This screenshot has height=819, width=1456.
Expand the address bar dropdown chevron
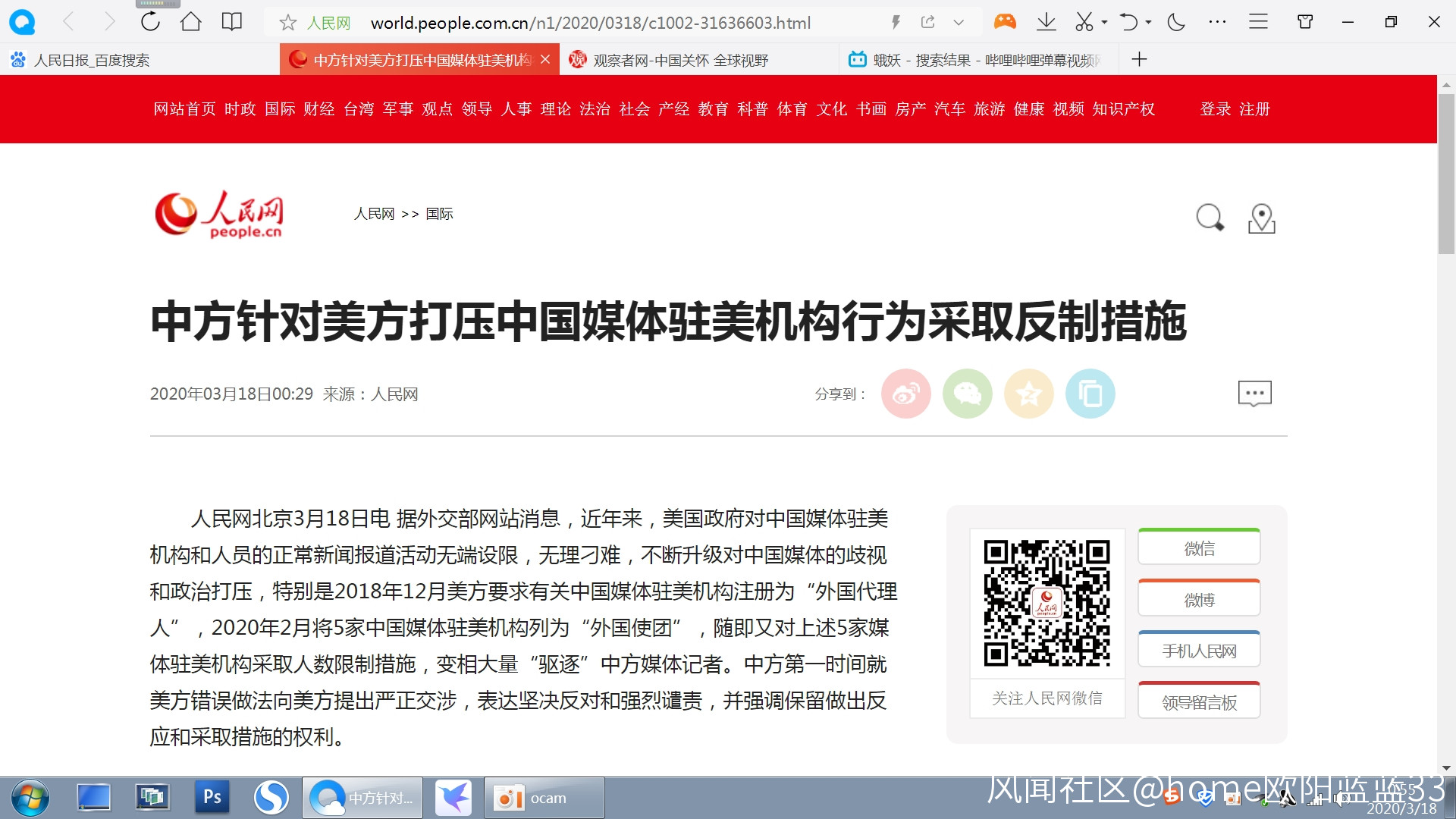point(959,23)
